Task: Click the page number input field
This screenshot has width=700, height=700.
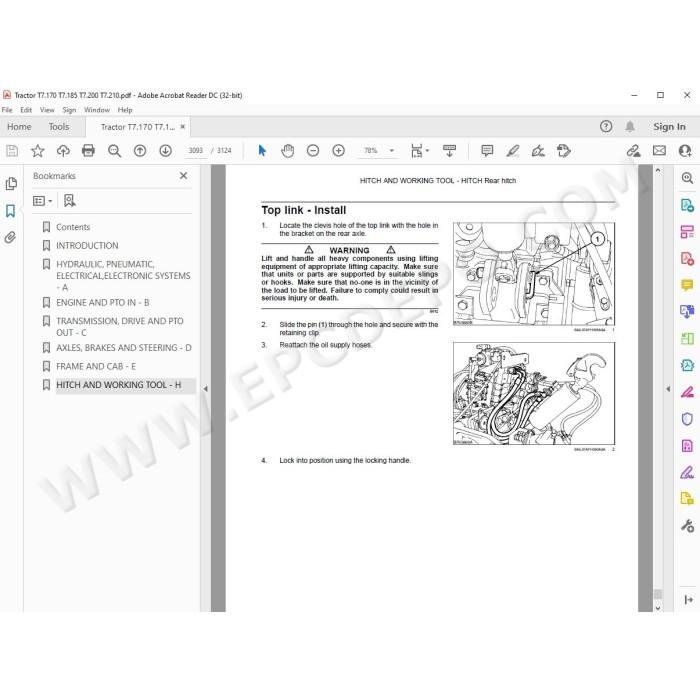Action: 196,151
